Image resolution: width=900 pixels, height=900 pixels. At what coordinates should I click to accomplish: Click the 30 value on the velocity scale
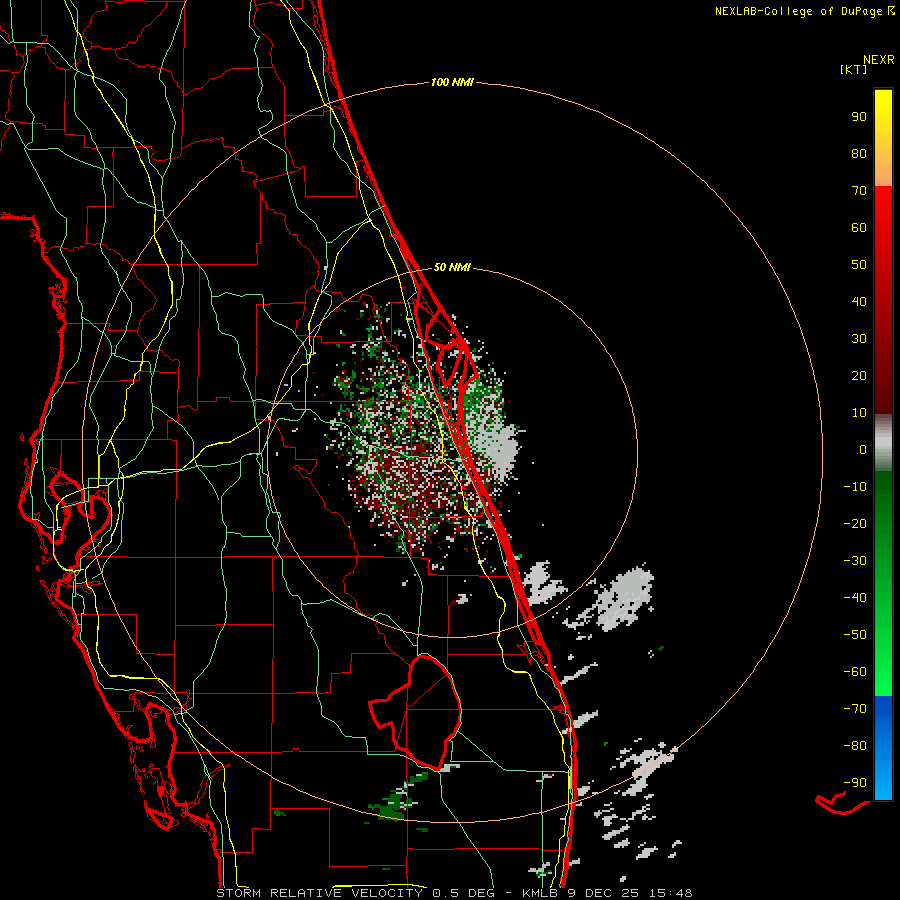pyautogui.click(x=859, y=339)
